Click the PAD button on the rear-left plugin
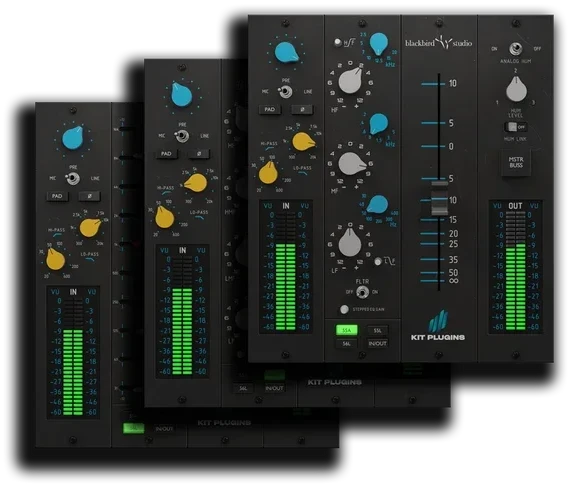The width and height of the screenshot is (571, 487). pyautogui.click(x=57, y=196)
